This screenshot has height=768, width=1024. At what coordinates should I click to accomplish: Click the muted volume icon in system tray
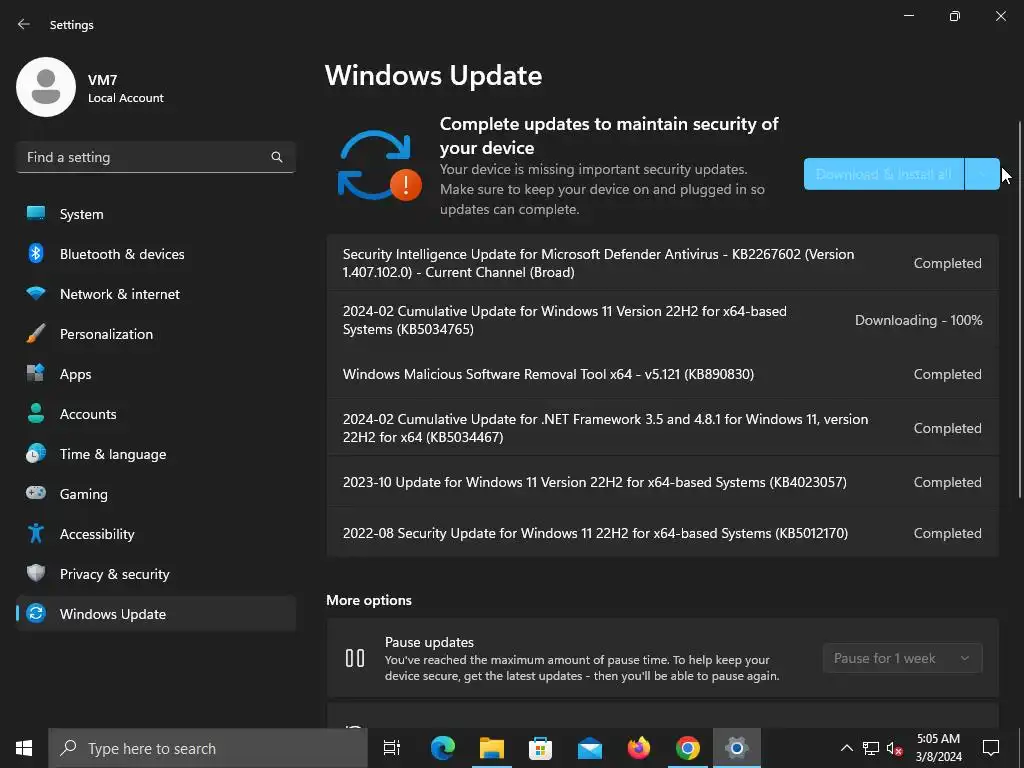click(895, 748)
